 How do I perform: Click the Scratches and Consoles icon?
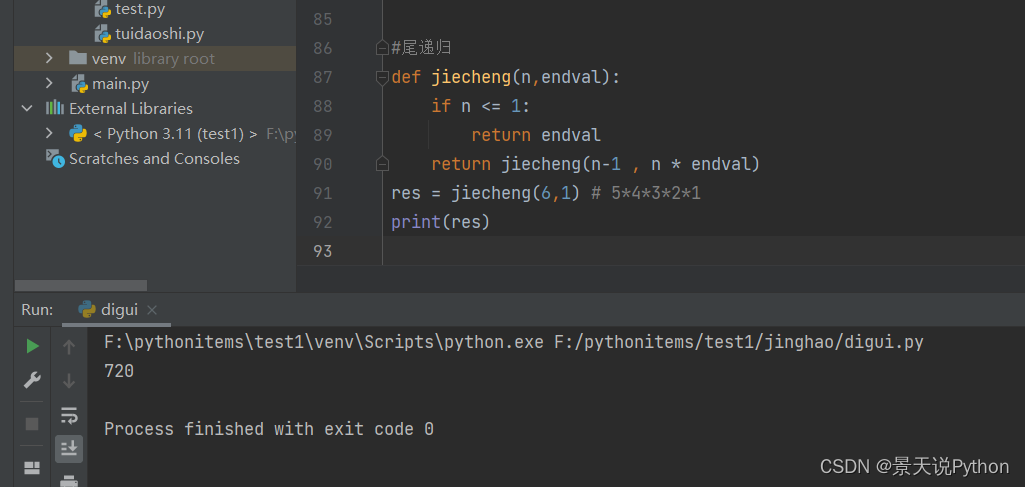[55, 158]
